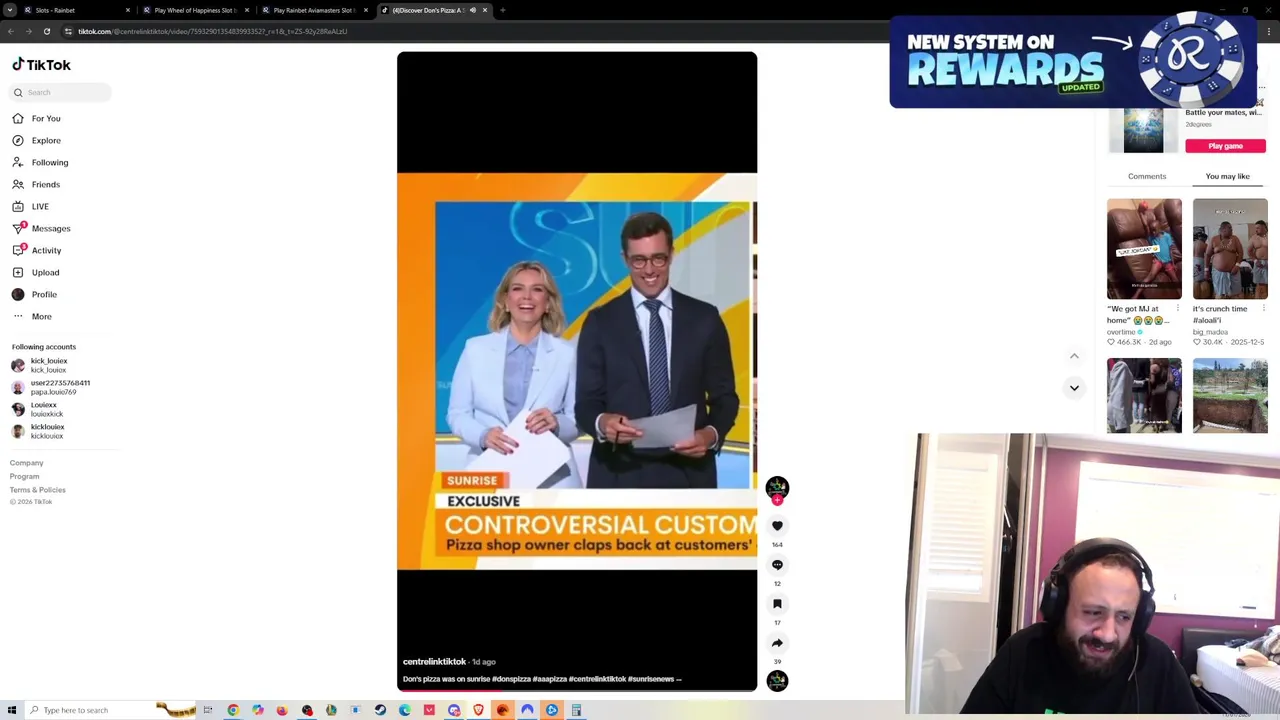Open centrelinktiktok creator name on video
This screenshot has width=1280, height=720.
coord(434,661)
